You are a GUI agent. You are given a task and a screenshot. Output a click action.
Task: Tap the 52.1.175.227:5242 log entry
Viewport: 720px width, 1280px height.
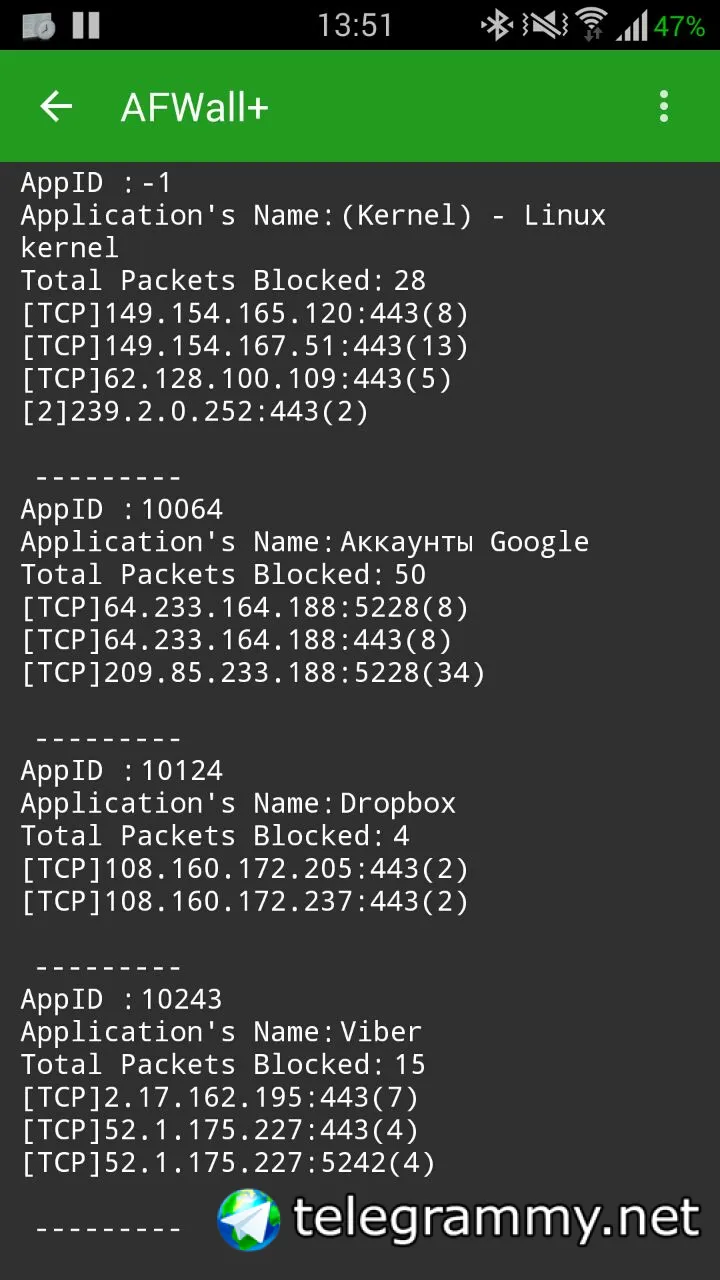228,1163
